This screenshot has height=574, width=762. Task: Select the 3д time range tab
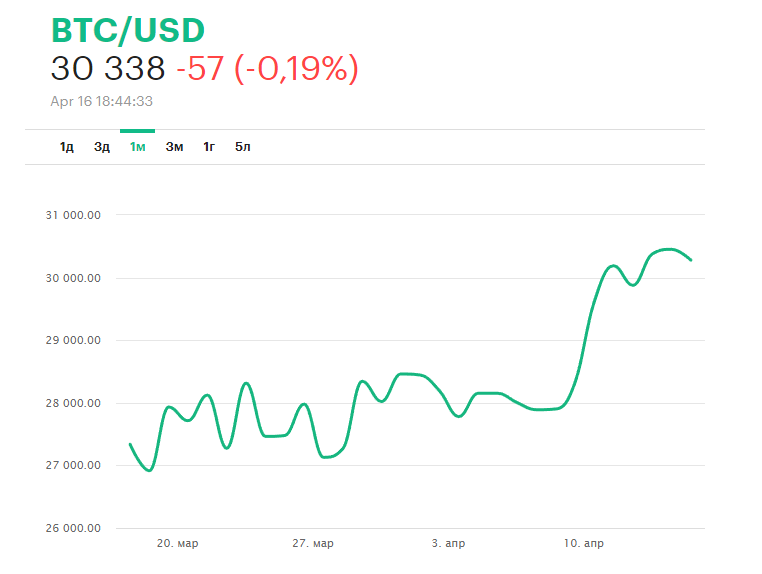coord(102,147)
